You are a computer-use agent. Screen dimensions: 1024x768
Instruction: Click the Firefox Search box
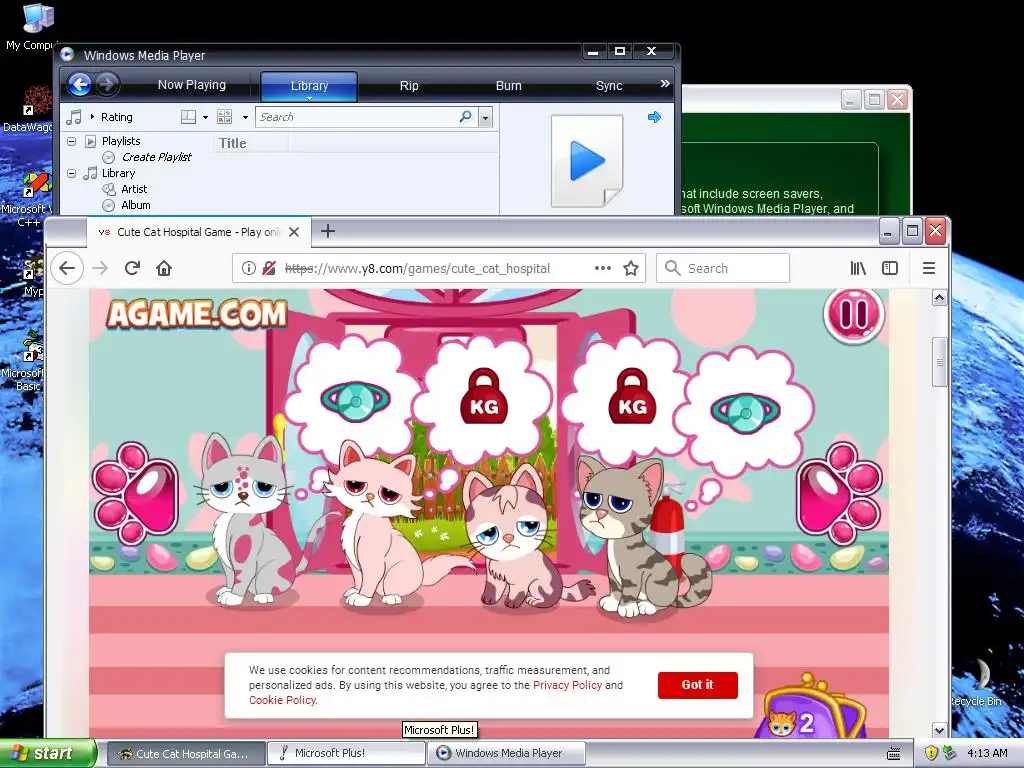tap(722, 268)
